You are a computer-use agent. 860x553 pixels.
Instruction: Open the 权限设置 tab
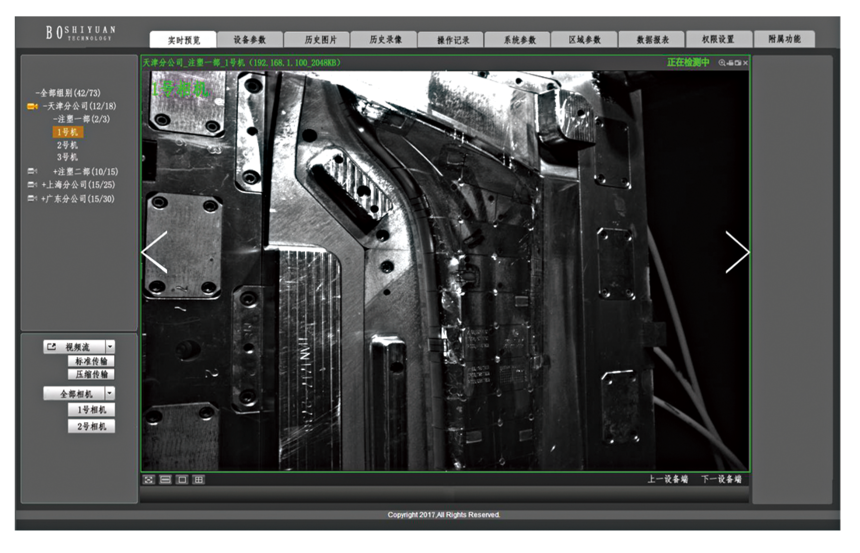pos(718,39)
